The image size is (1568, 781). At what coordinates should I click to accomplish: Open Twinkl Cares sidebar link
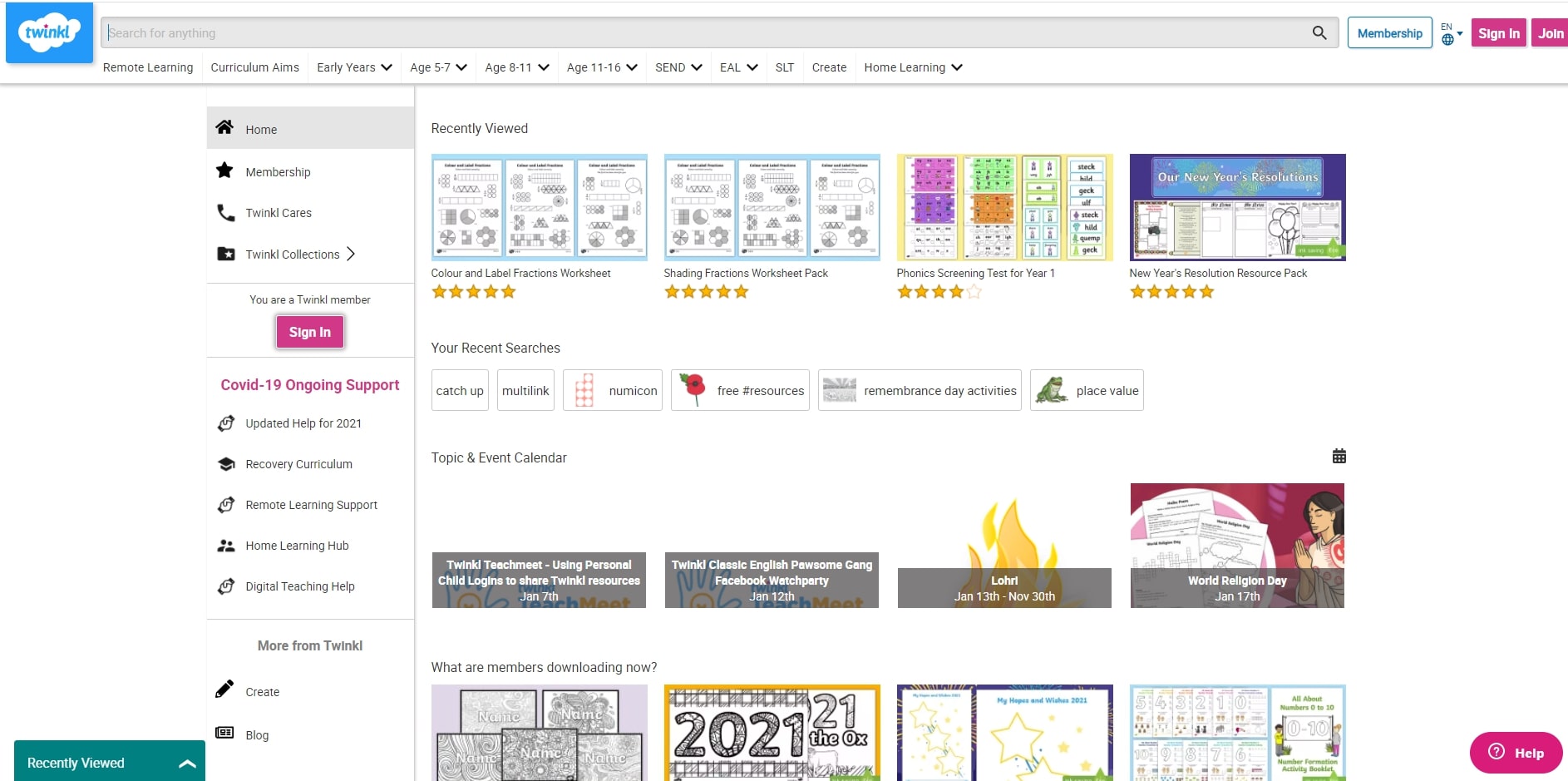(x=279, y=213)
